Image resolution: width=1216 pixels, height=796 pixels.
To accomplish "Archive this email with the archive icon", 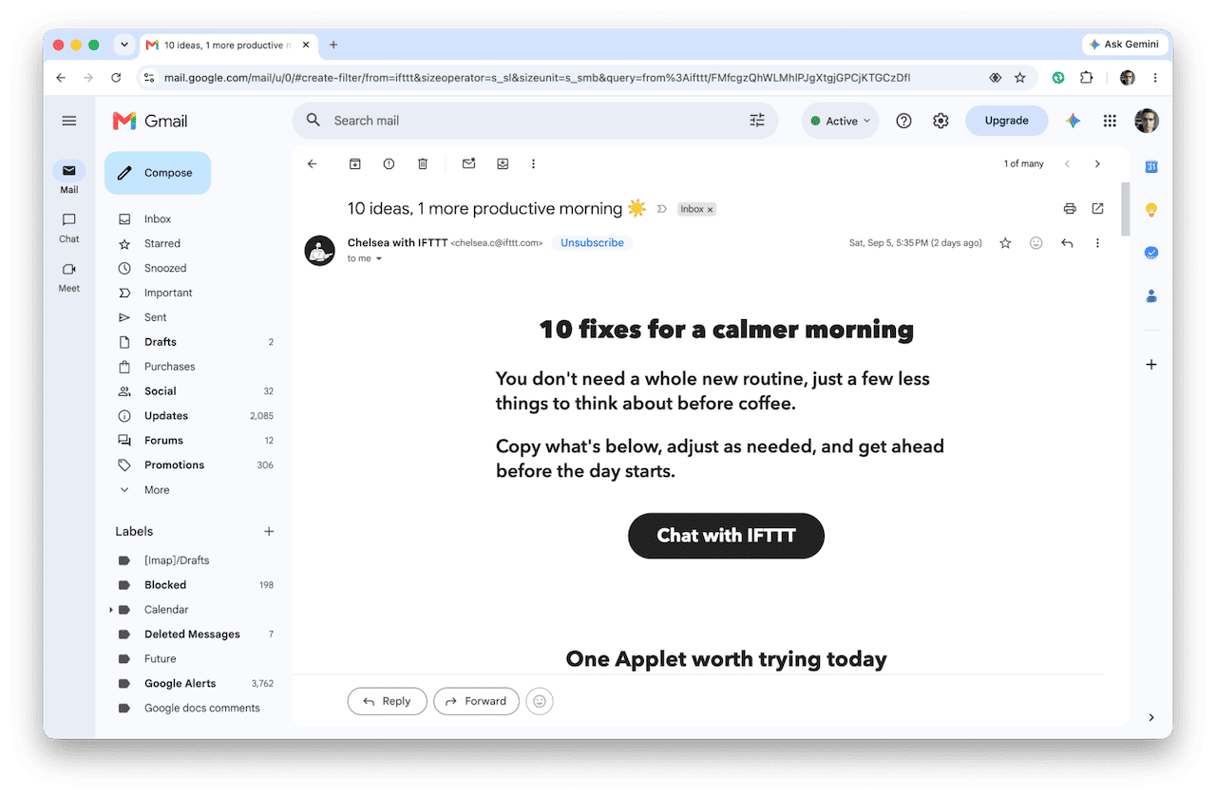I will tap(355, 164).
